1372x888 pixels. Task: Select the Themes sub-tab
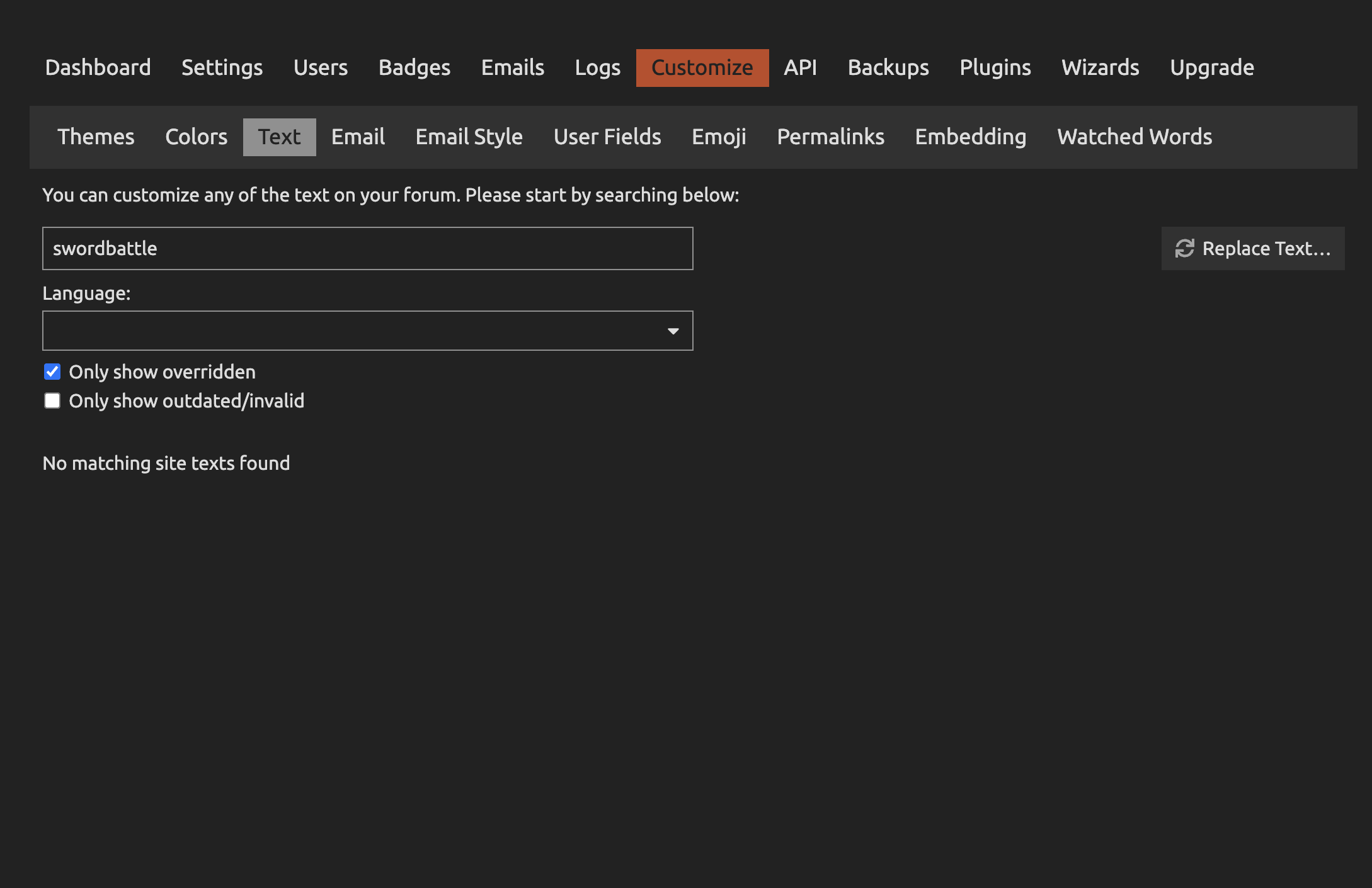click(x=96, y=137)
